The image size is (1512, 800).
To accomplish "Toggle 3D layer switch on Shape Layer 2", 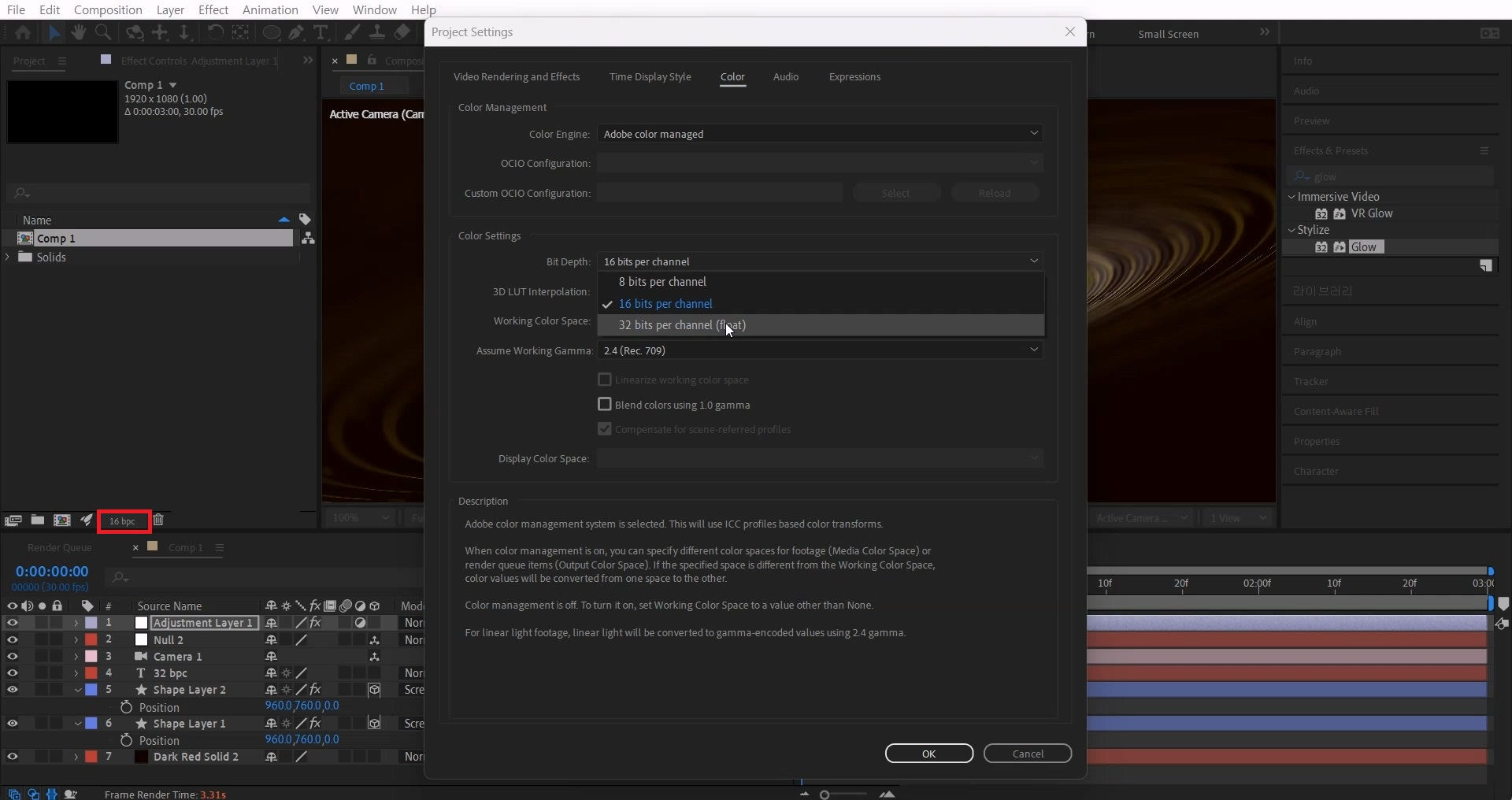I will click(x=375, y=690).
